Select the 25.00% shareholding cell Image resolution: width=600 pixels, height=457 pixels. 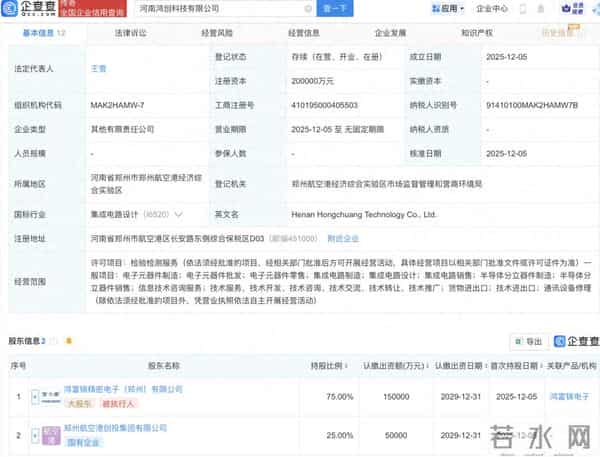[339, 436]
